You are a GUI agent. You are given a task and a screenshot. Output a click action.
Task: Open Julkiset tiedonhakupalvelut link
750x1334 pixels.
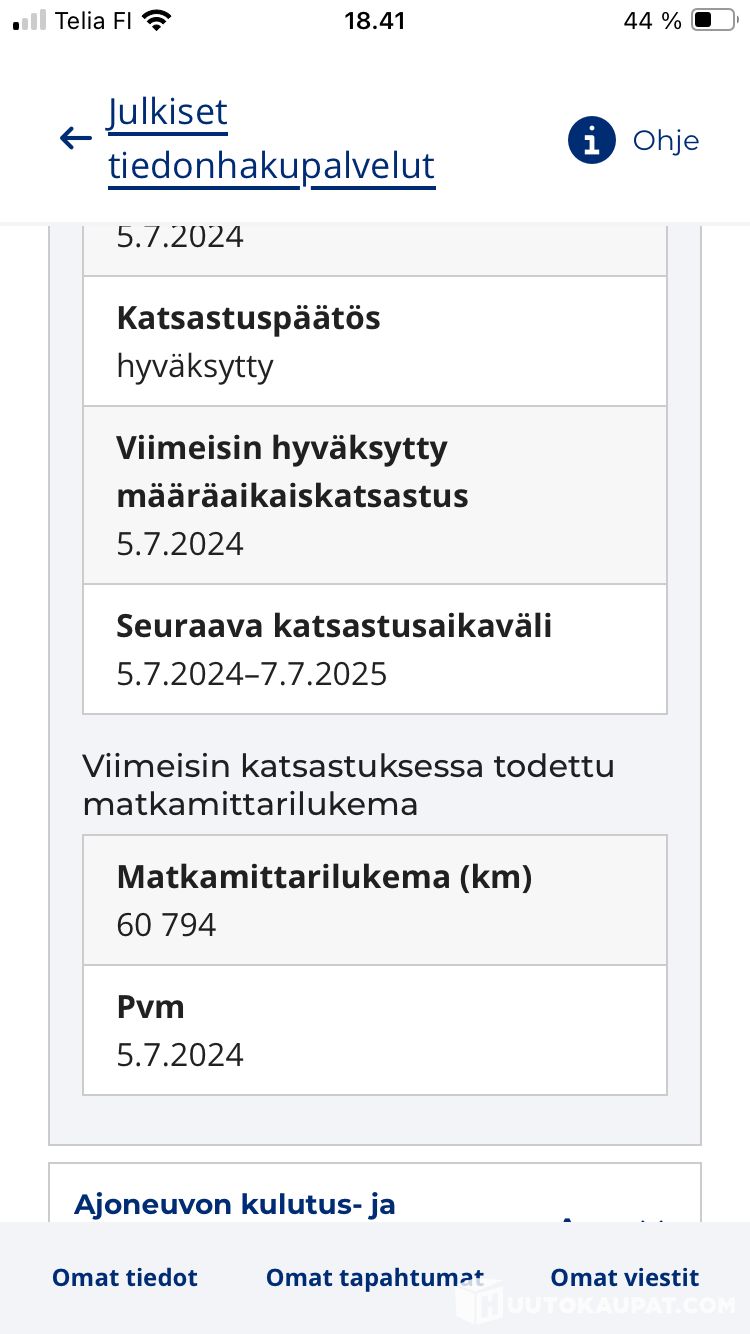pyautogui.click(x=271, y=140)
